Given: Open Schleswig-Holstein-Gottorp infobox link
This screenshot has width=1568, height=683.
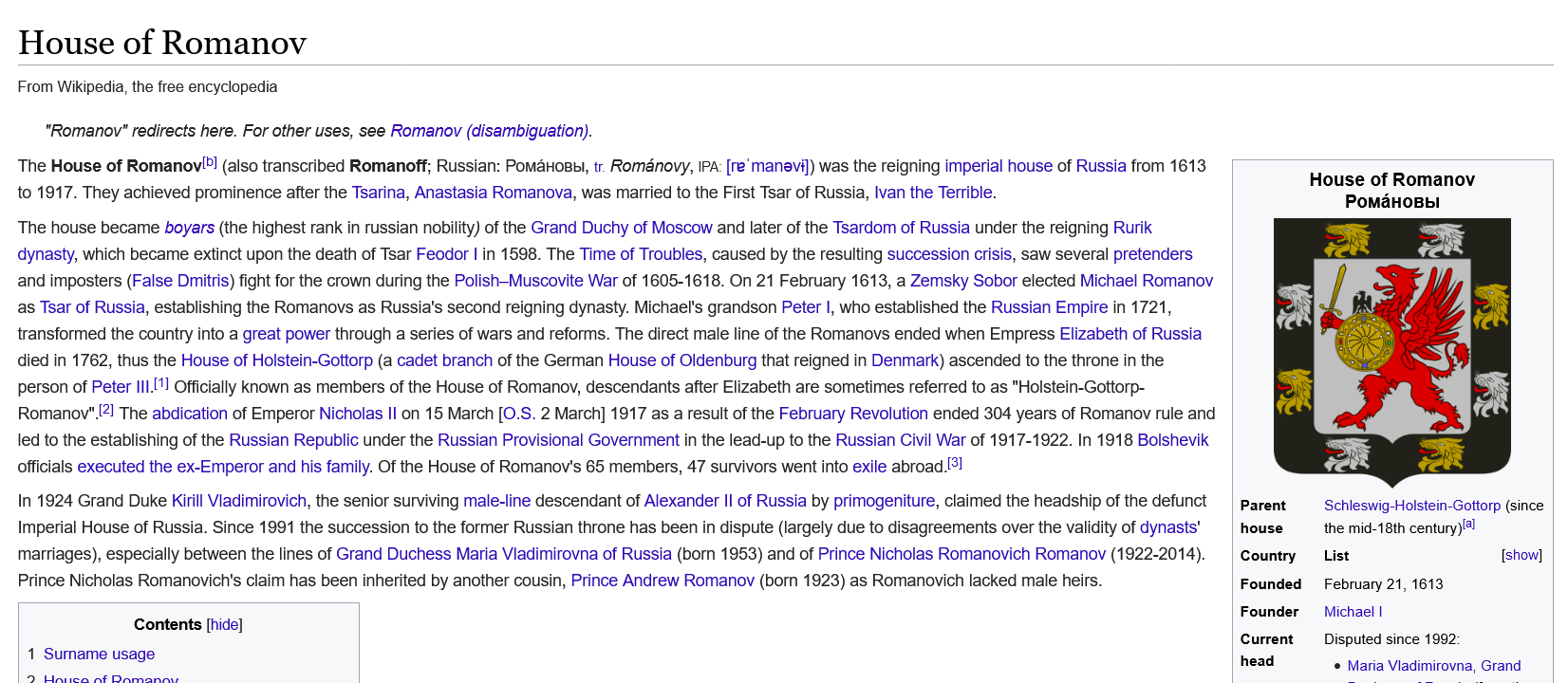Looking at the screenshot, I should (x=1412, y=506).
